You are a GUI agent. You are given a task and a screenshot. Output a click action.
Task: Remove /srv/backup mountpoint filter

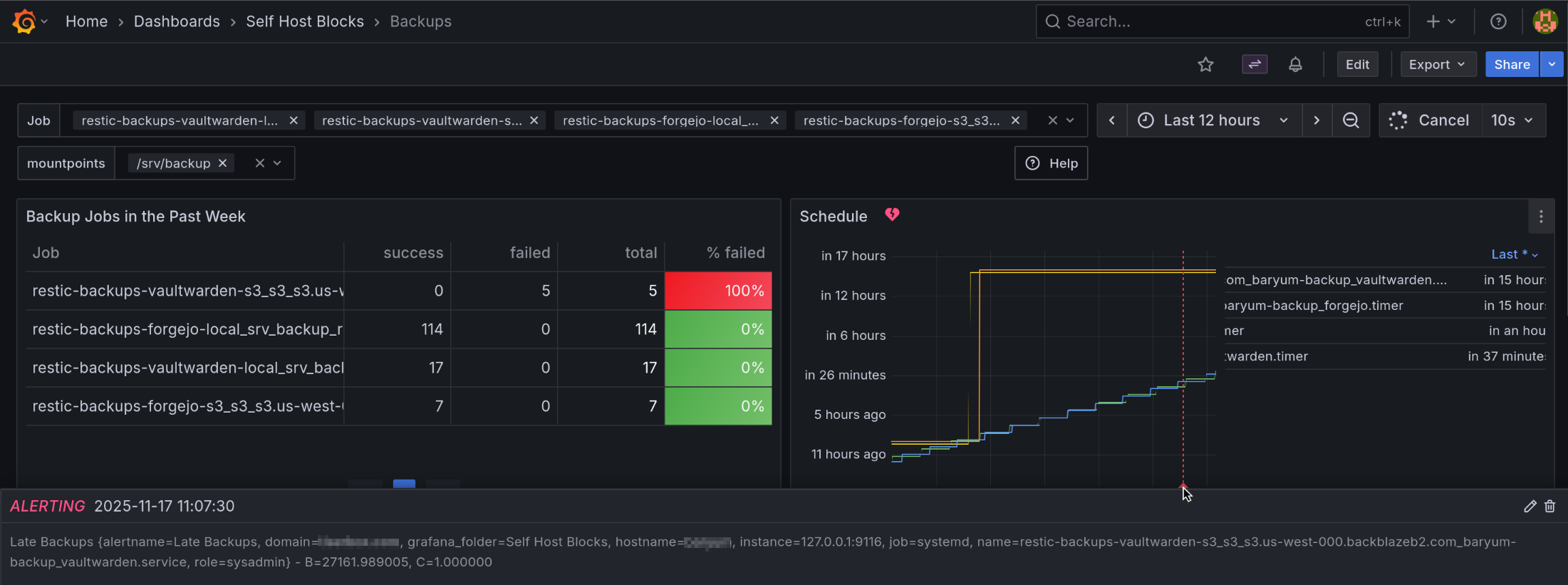pos(223,163)
